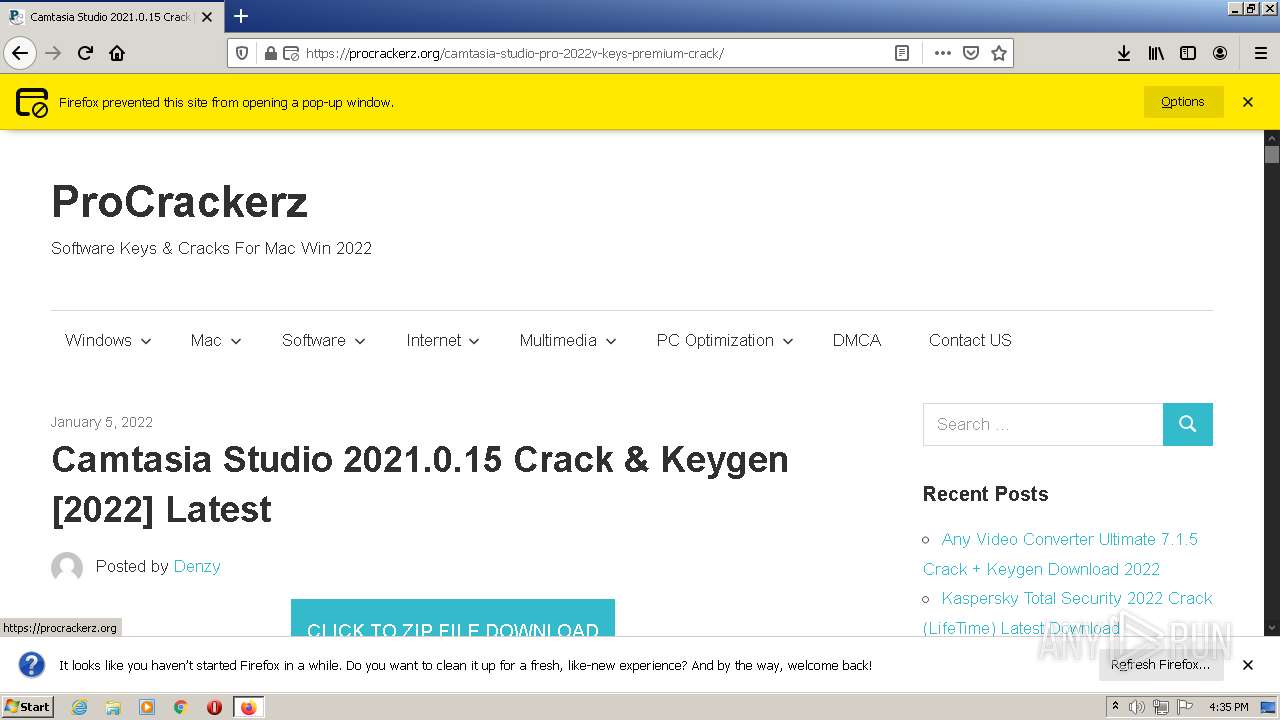Screen dimensions: 1280x720
Task: Open author Denzy's profile
Action: [197, 566]
